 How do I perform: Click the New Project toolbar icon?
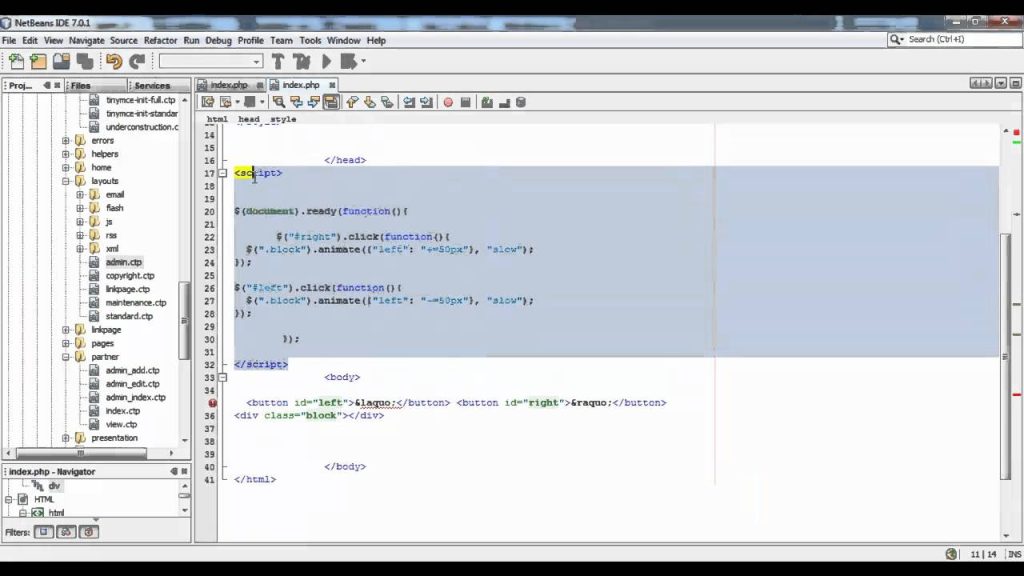[39, 61]
